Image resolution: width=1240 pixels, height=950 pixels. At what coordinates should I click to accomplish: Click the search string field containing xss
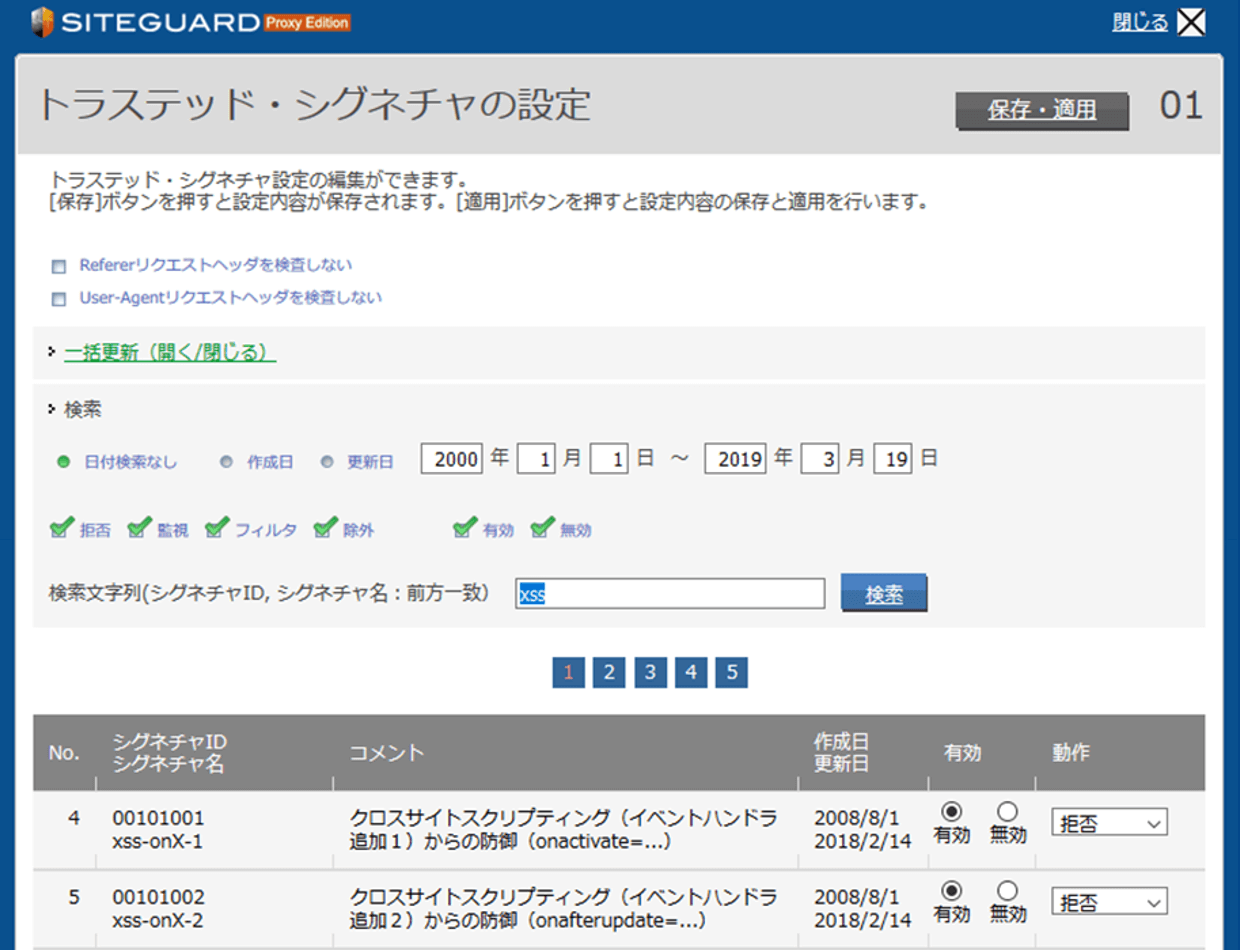pos(670,594)
